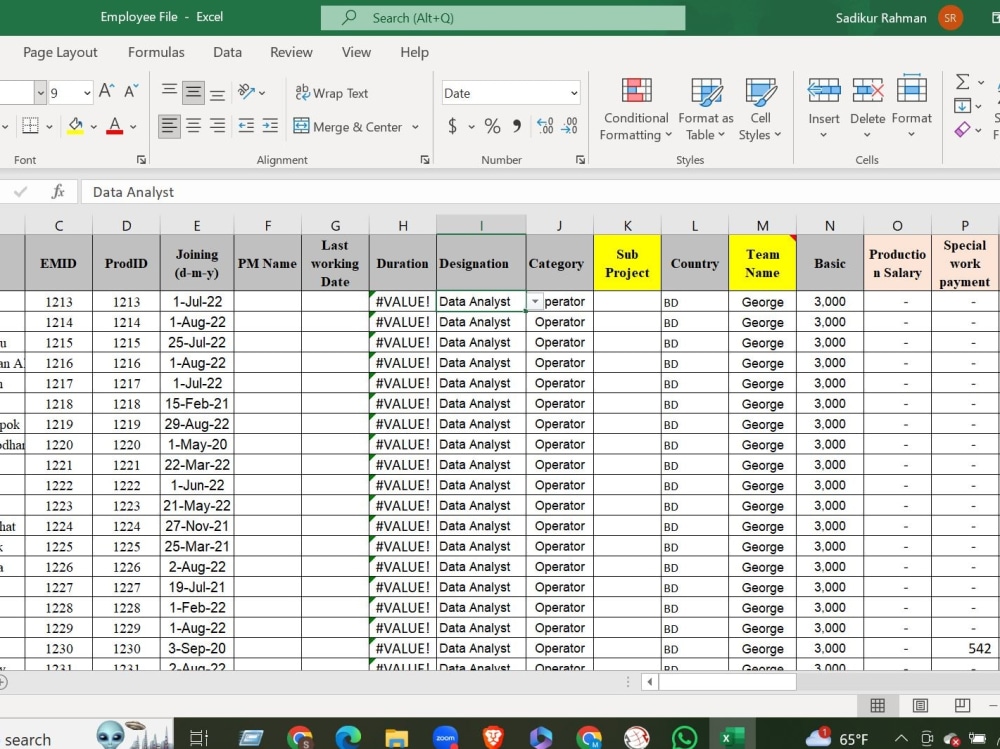
Task: Click the Insert cells icon
Action: pyautogui.click(x=823, y=91)
